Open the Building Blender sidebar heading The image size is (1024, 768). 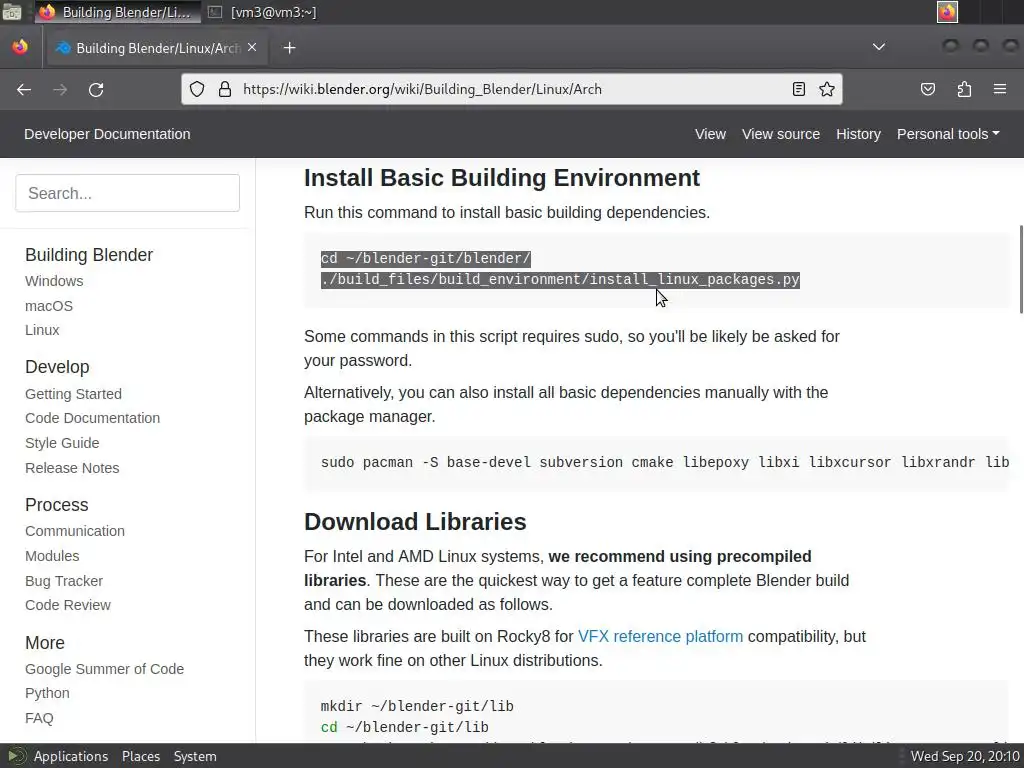(89, 254)
